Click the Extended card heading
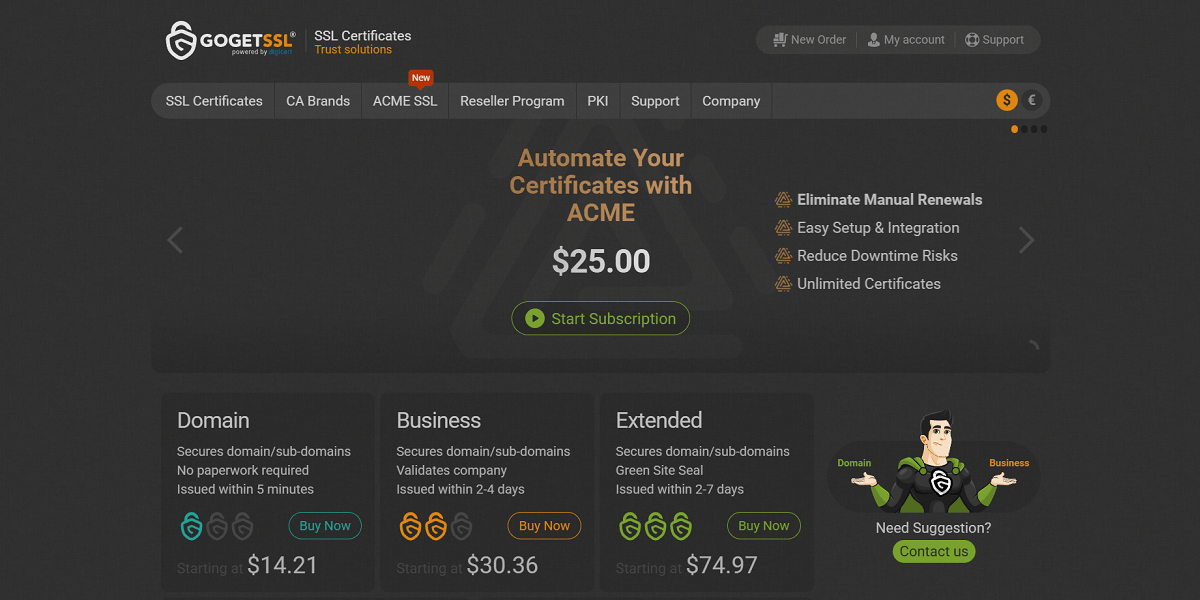 (x=659, y=420)
